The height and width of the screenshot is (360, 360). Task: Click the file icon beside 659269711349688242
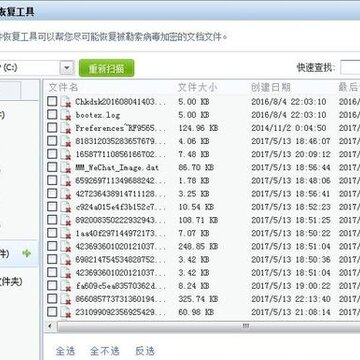click(66, 181)
